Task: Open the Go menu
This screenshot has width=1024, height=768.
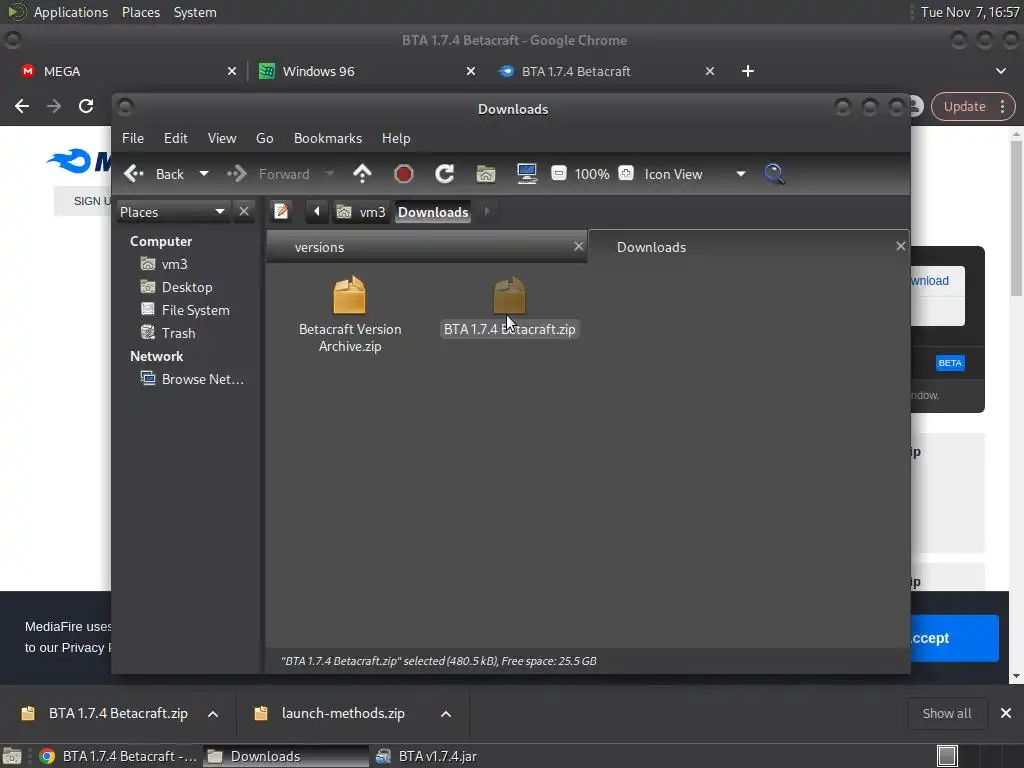Action: pyautogui.click(x=264, y=138)
